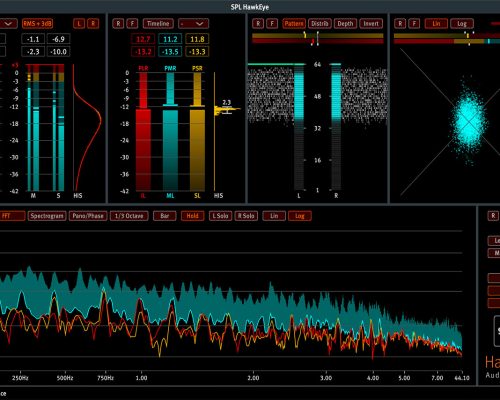Click the 44.10 frequency axis label

tap(462, 378)
